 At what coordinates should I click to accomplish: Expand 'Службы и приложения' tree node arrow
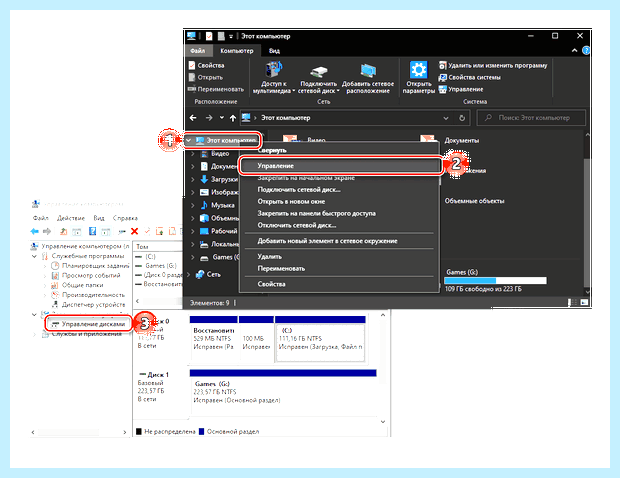click(x=35, y=334)
